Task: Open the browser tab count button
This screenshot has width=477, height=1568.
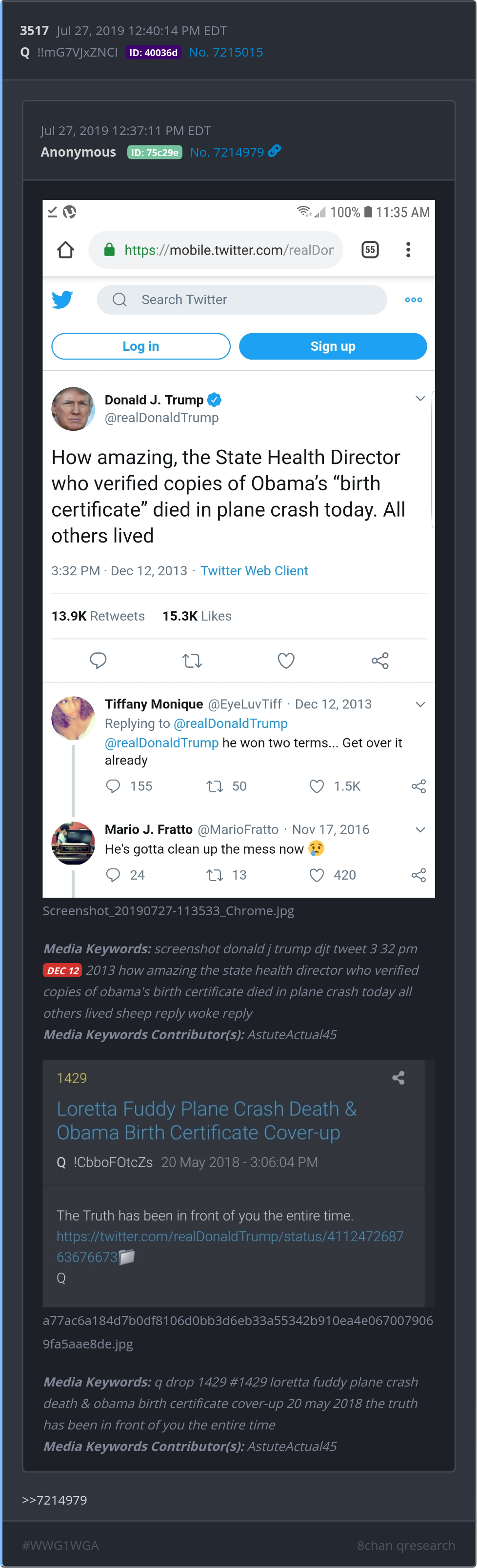Action: coord(370,250)
